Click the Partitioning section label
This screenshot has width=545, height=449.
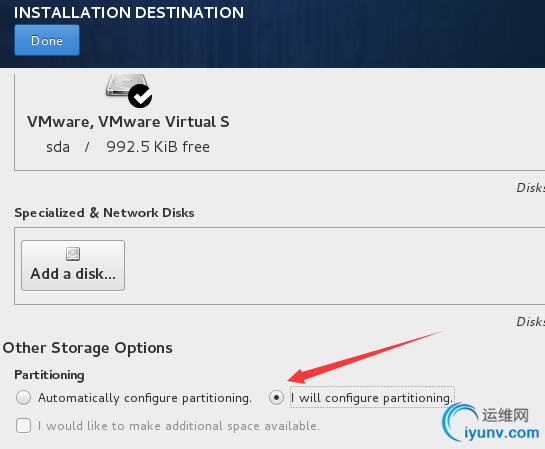[x=49, y=375]
